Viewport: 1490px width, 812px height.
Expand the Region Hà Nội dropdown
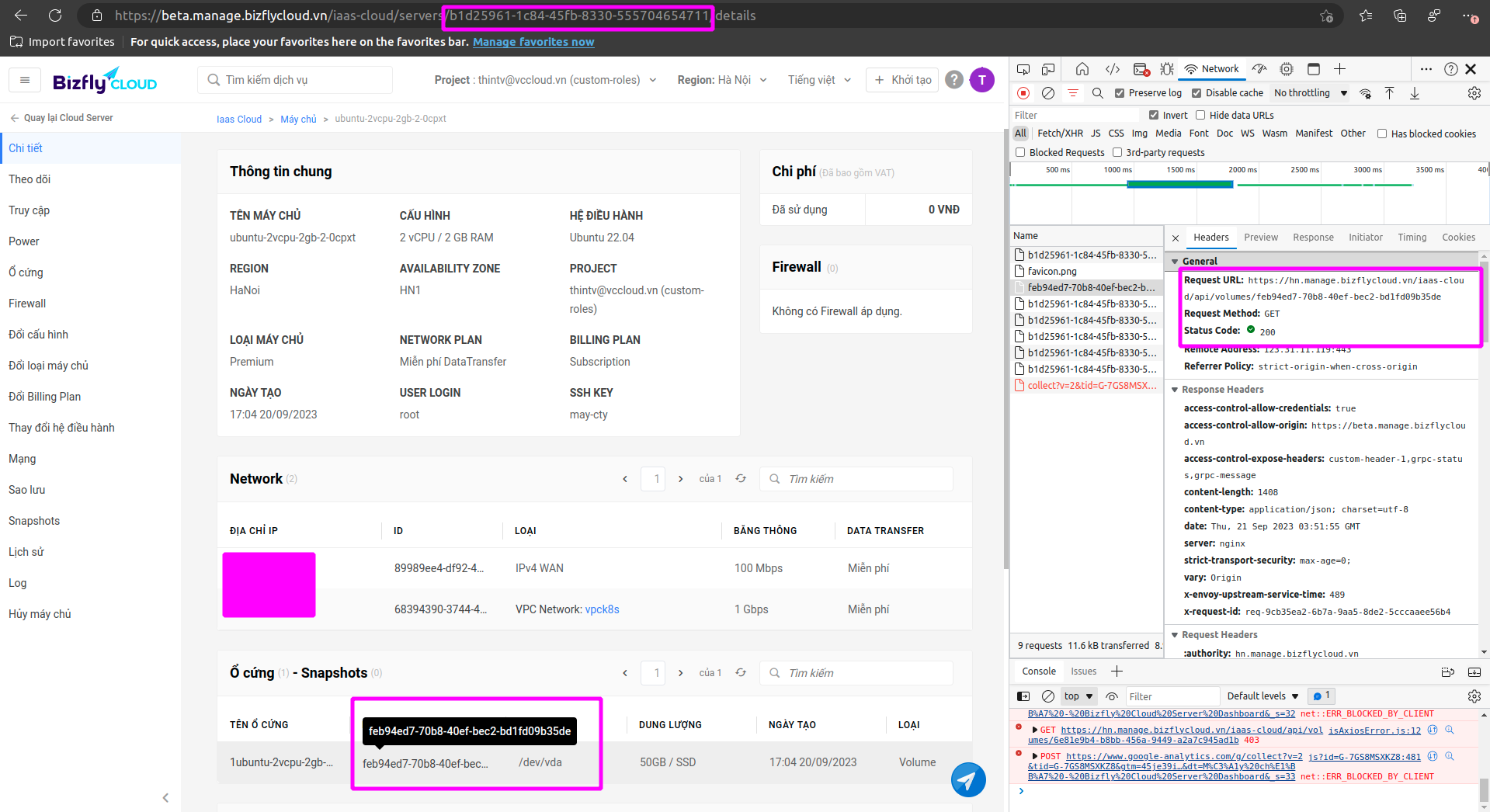pyautogui.click(x=721, y=80)
